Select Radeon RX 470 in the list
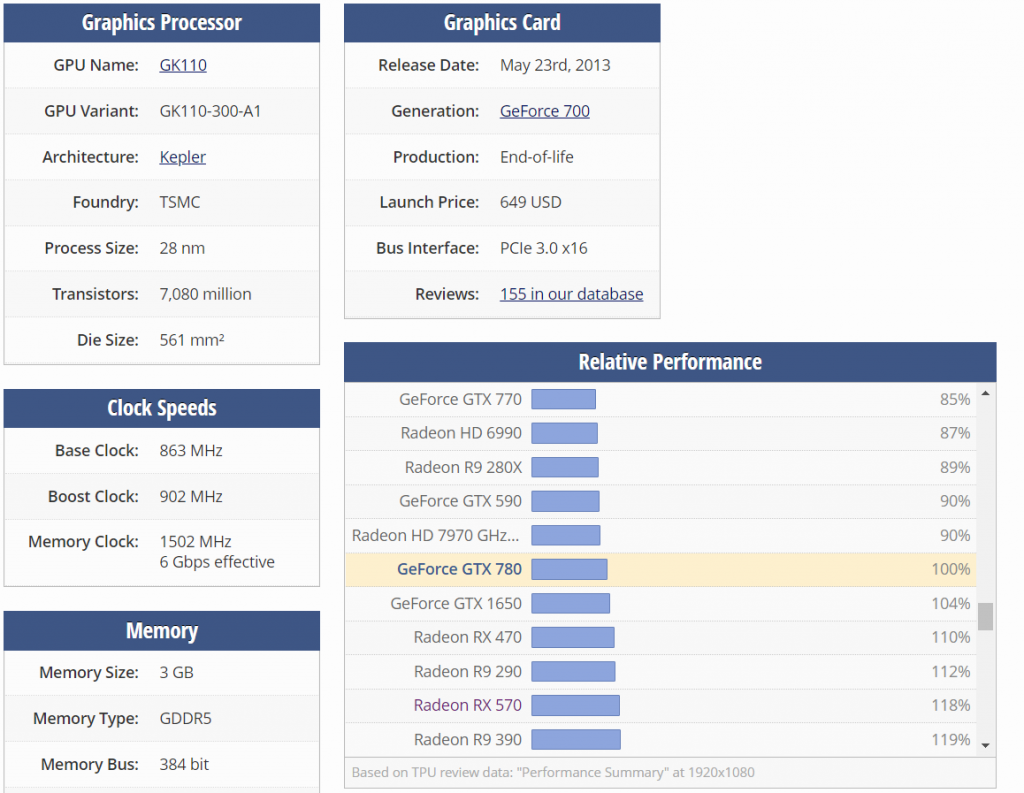Screen dimensions: 1024x793 467,637
